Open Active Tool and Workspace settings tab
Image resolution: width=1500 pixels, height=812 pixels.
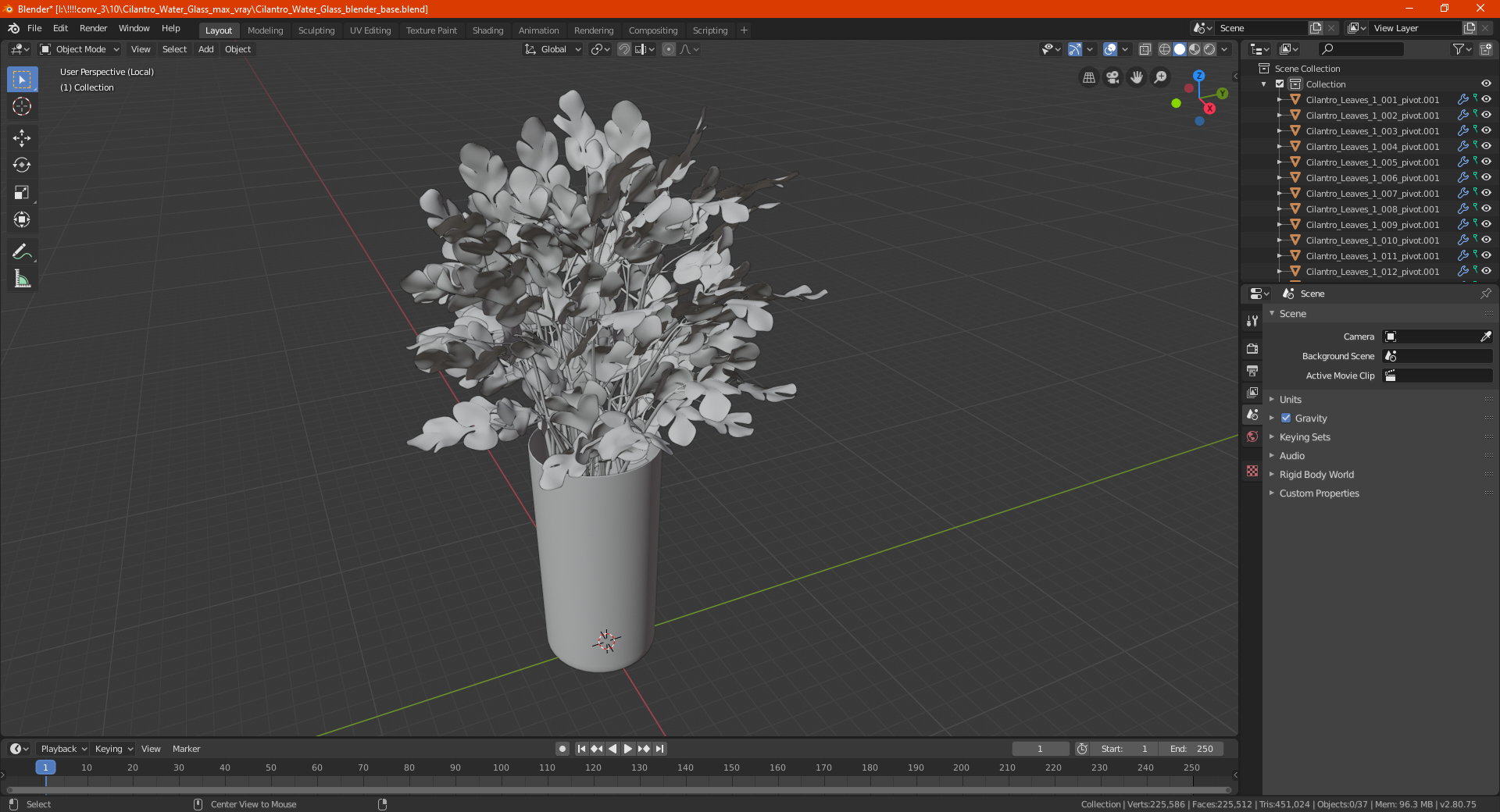(1252, 320)
